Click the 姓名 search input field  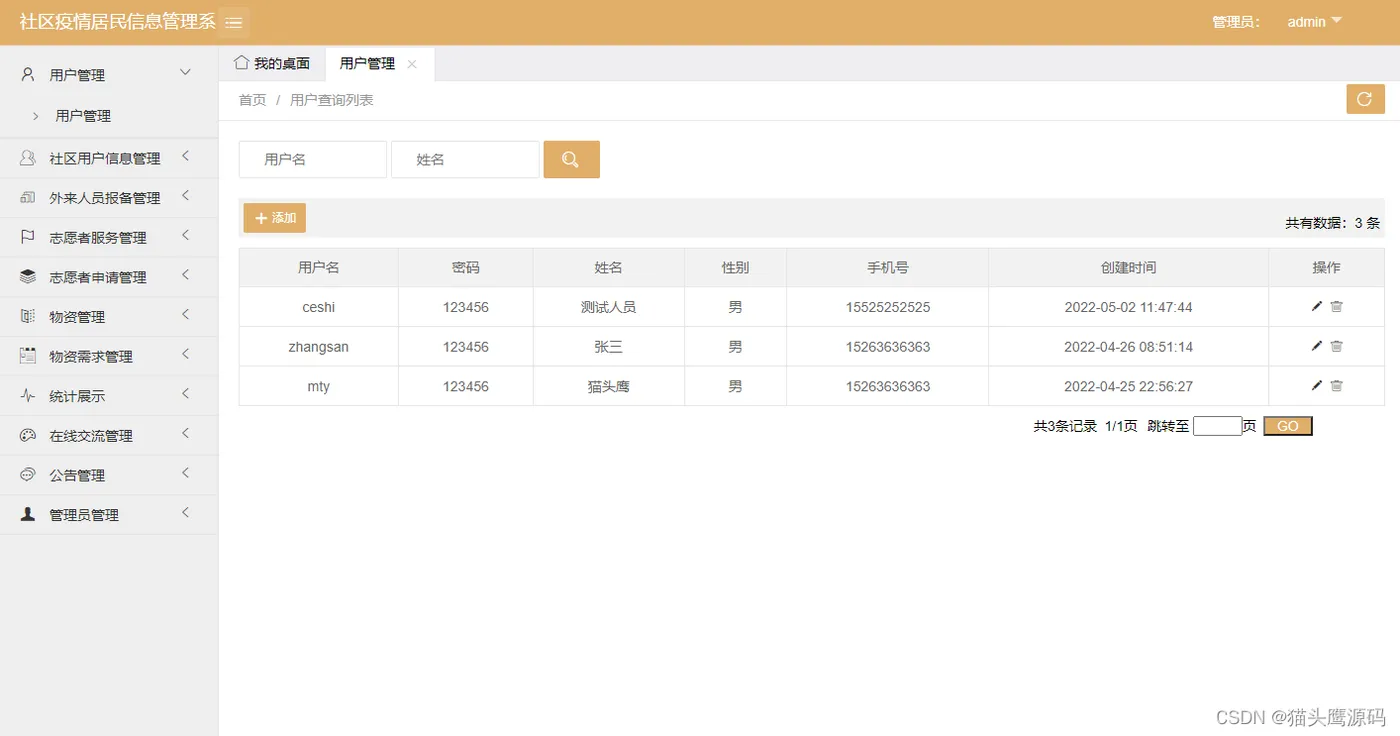(465, 159)
